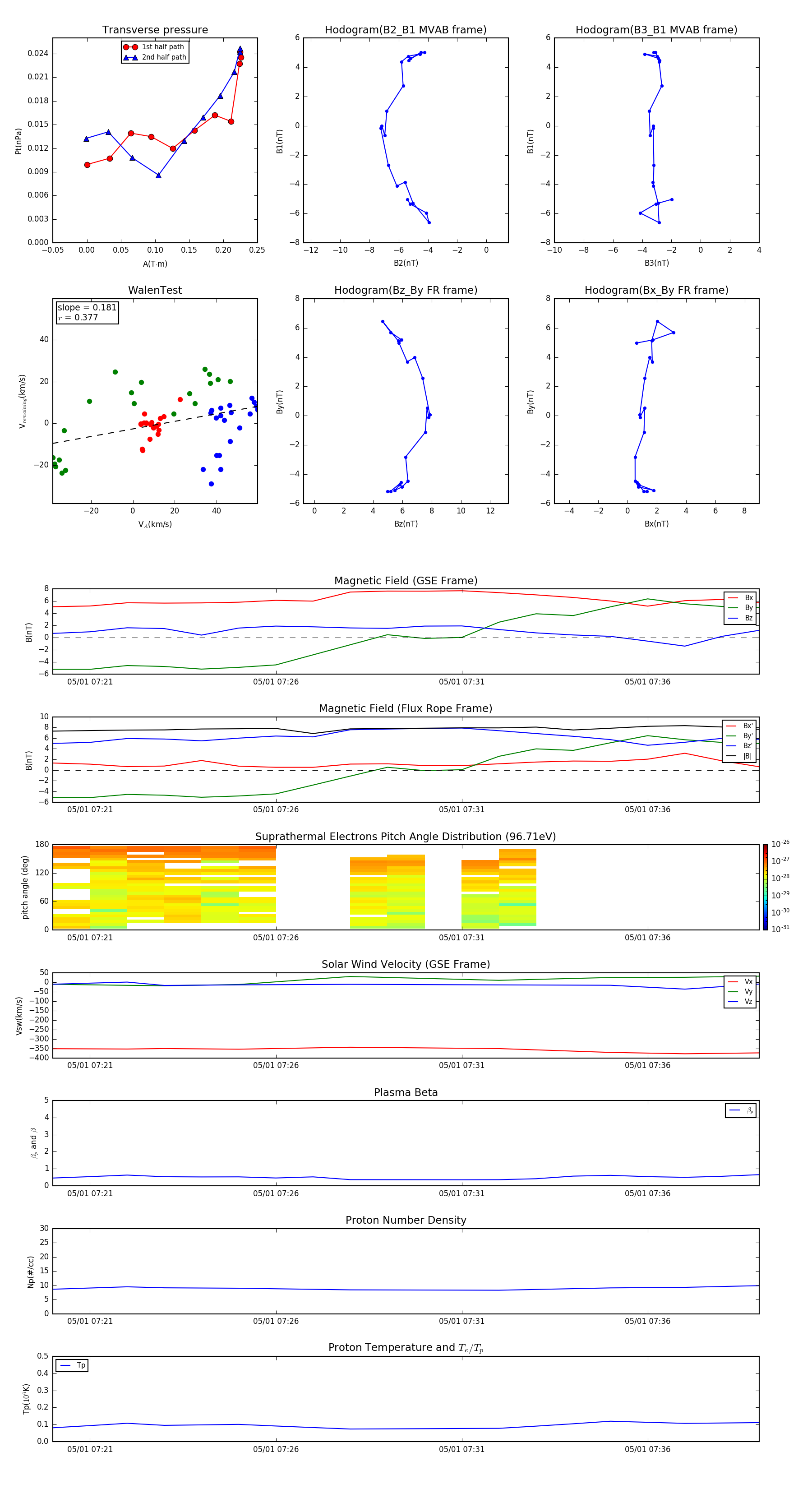Click the 'Proton Number Density' title

[406, 1220]
